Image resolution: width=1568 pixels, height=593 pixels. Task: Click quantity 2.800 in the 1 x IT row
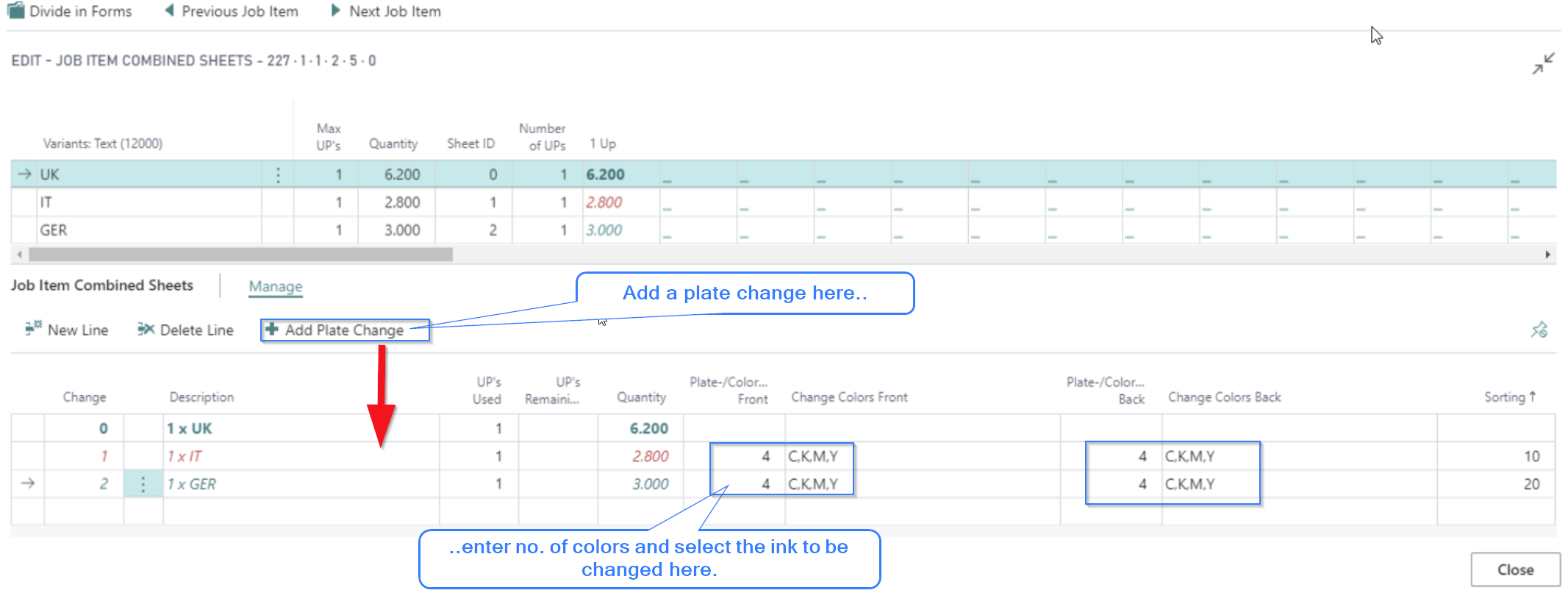pos(651,456)
